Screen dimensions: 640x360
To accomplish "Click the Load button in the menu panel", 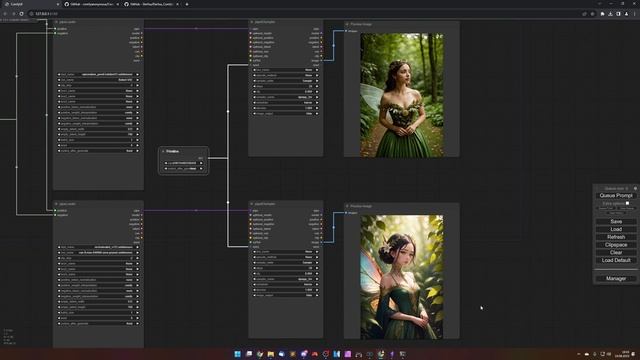I will [616, 229].
